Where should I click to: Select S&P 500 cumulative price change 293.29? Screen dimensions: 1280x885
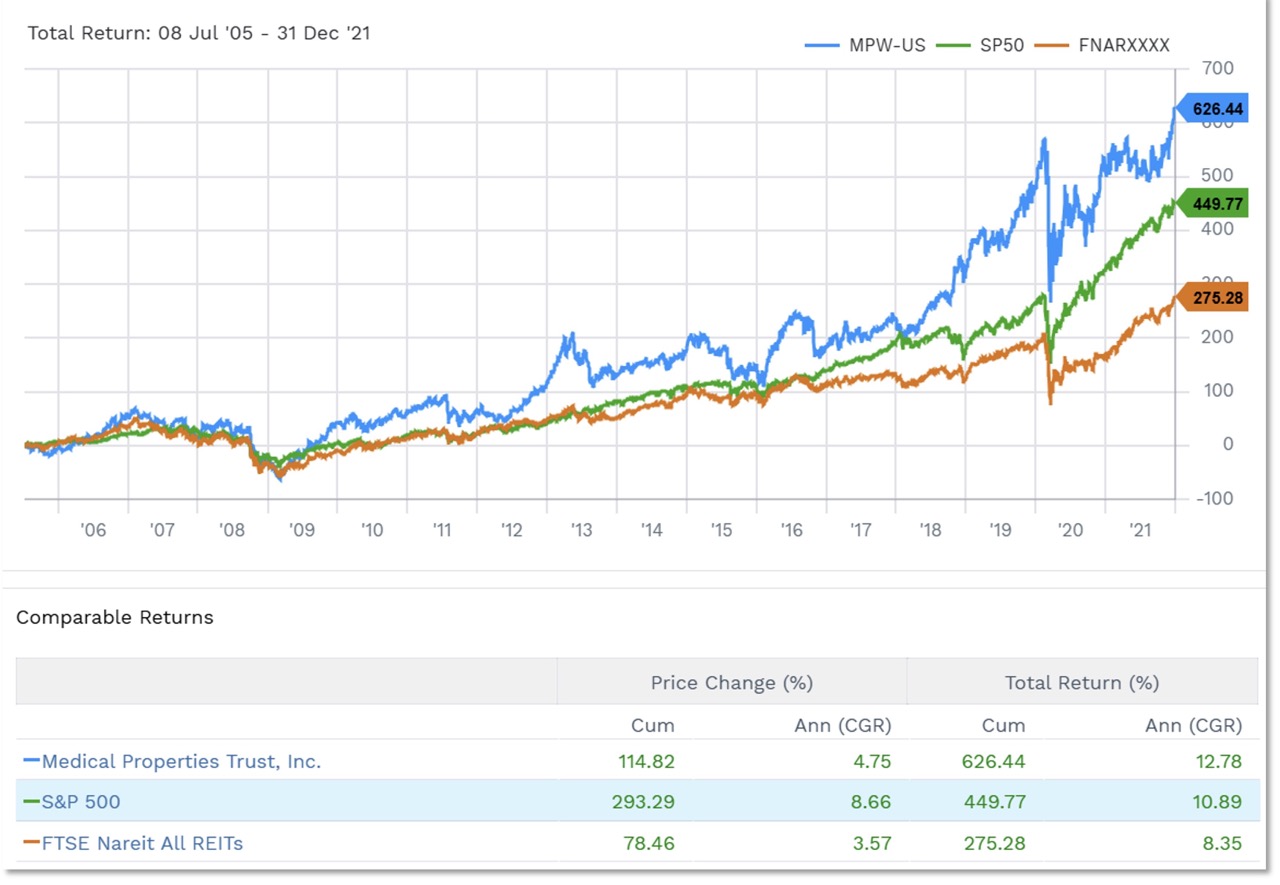click(x=645, y=802)
